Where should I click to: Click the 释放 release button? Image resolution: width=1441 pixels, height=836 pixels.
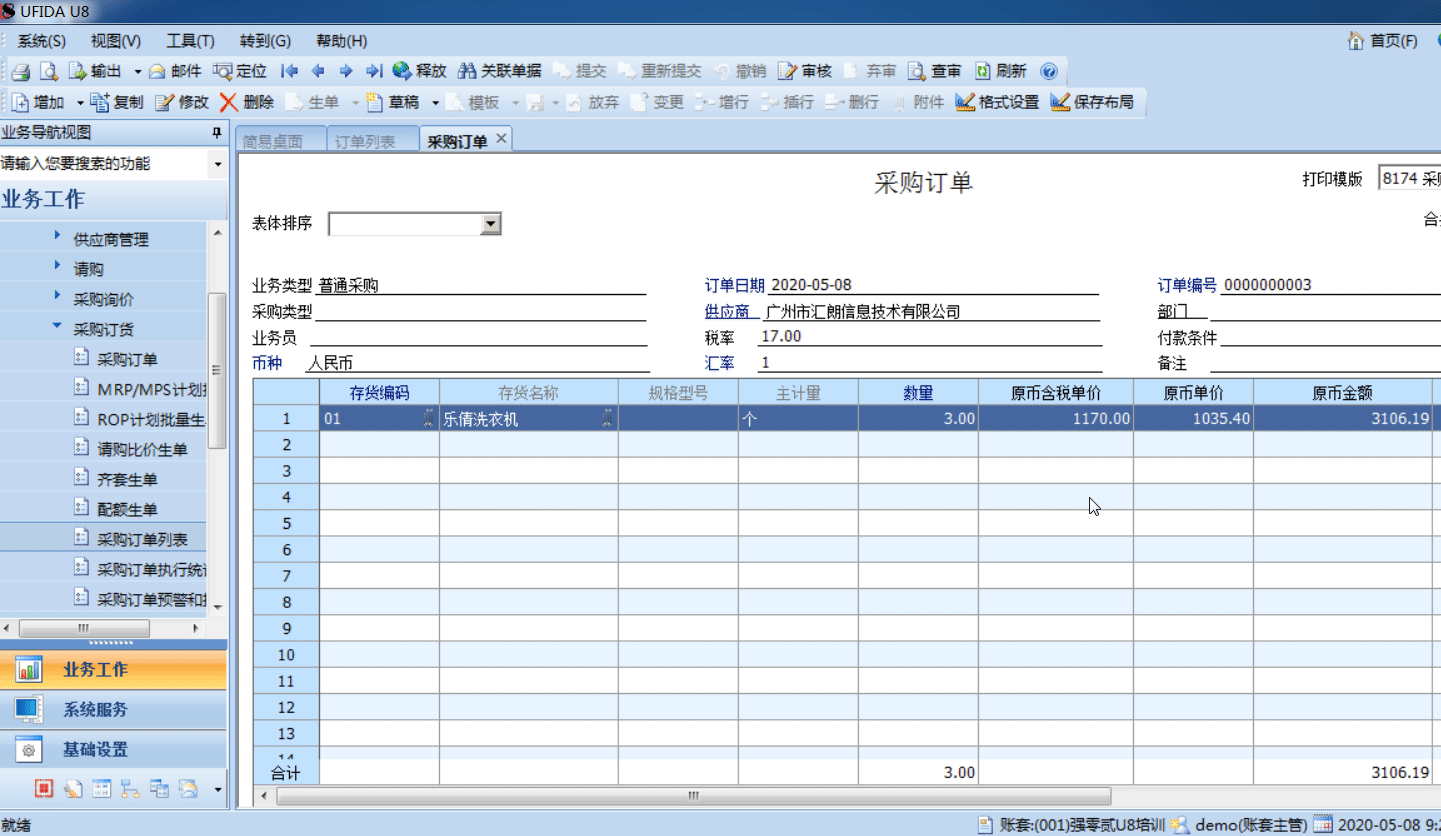[x=419, y=71]
